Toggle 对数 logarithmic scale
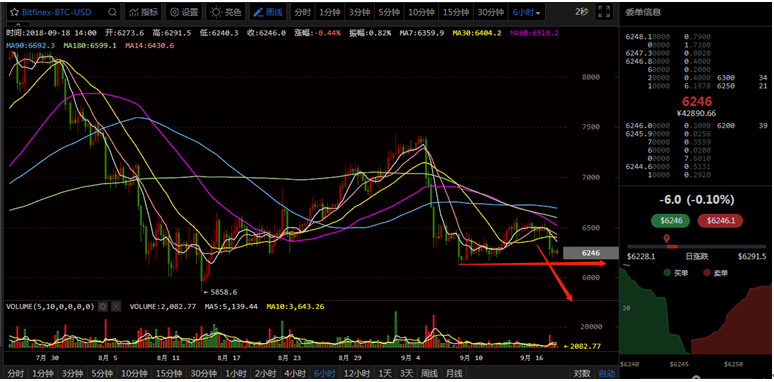774x382 pixels. tap(581, 374)
